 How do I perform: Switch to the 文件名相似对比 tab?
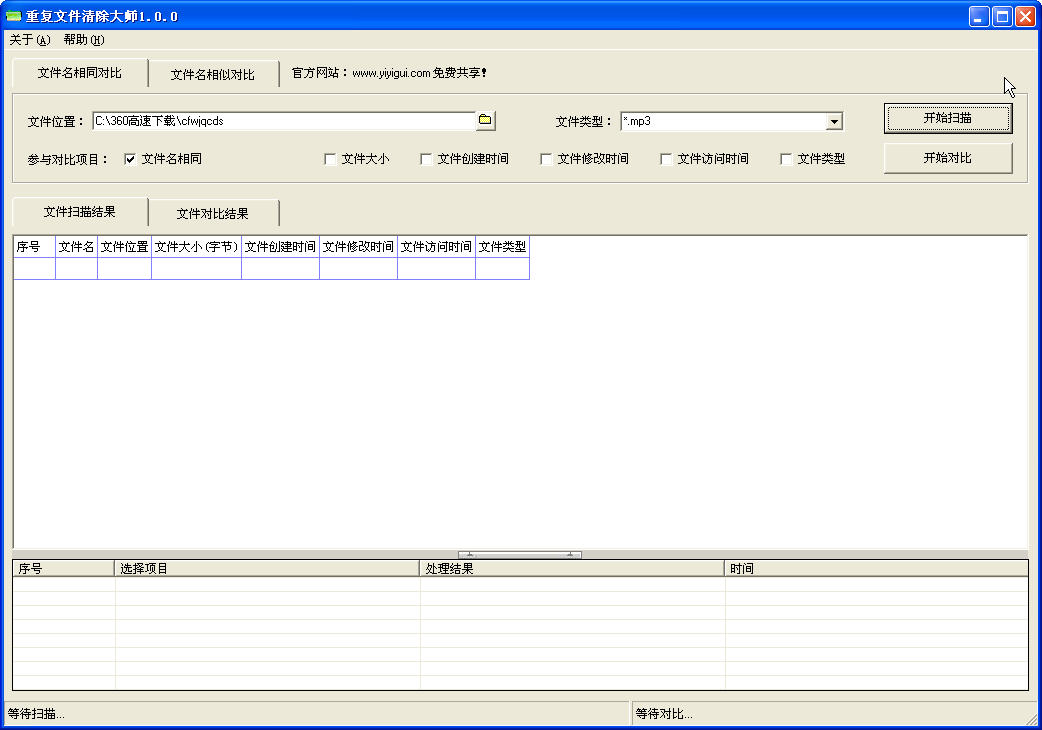(212, 74)
